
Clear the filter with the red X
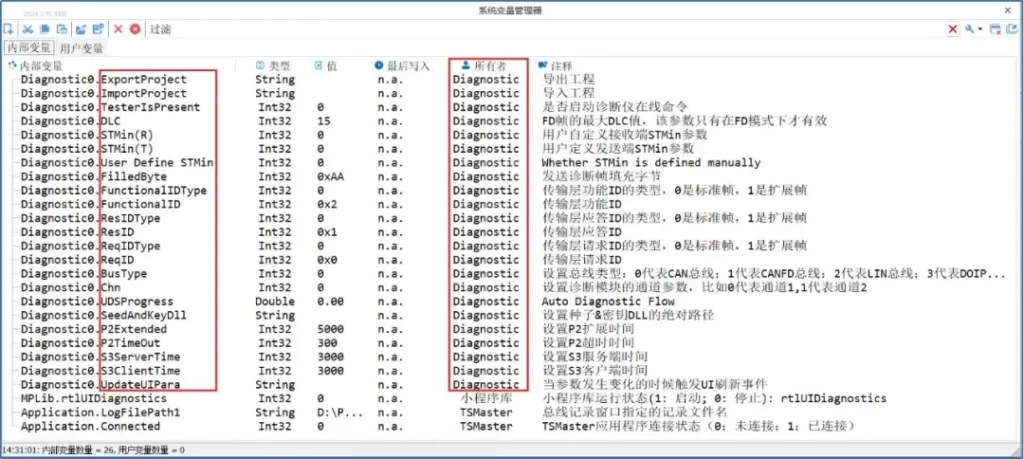953,29
